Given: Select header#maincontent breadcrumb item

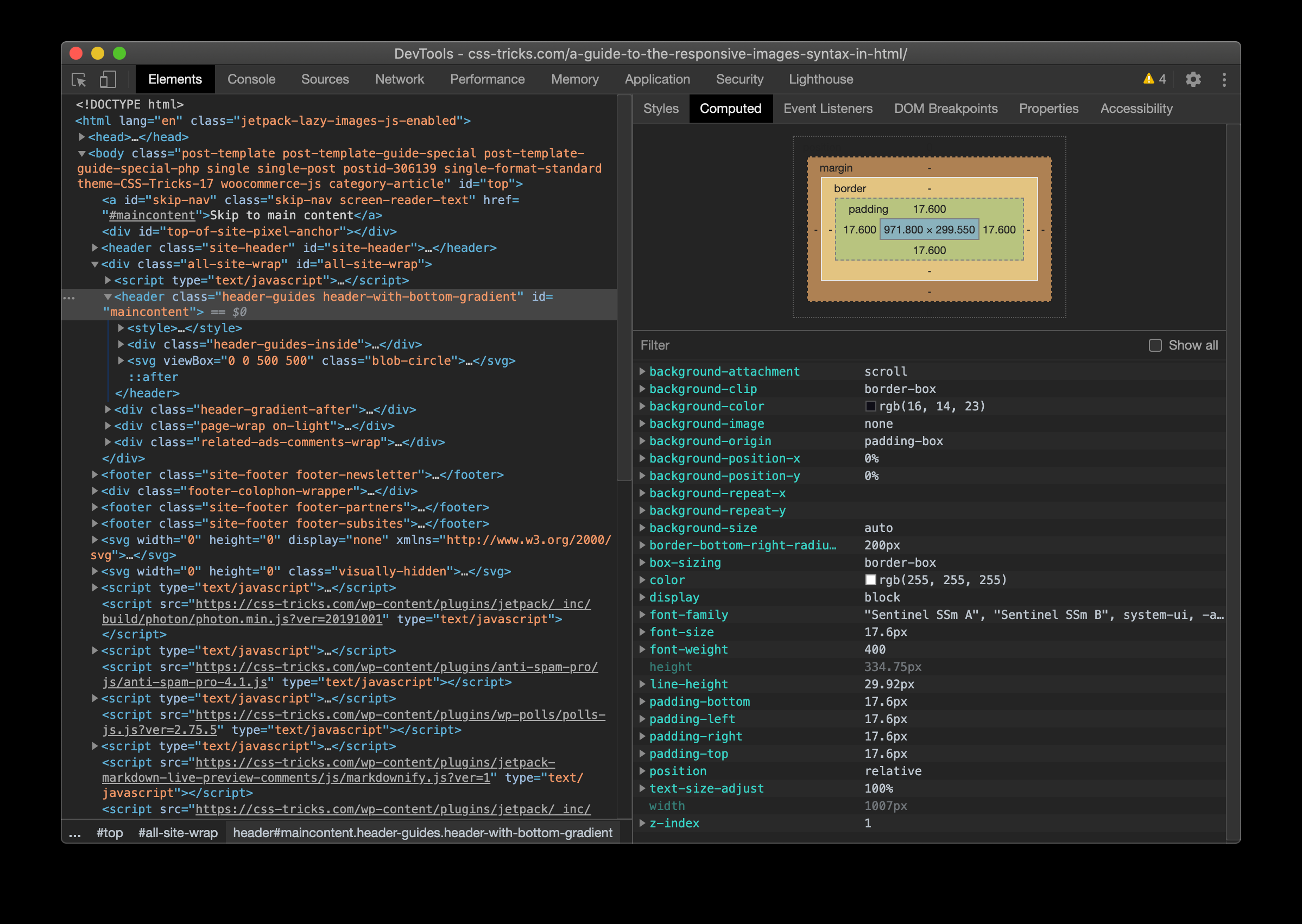Looking at the screenshot, I should pos(423,833).
